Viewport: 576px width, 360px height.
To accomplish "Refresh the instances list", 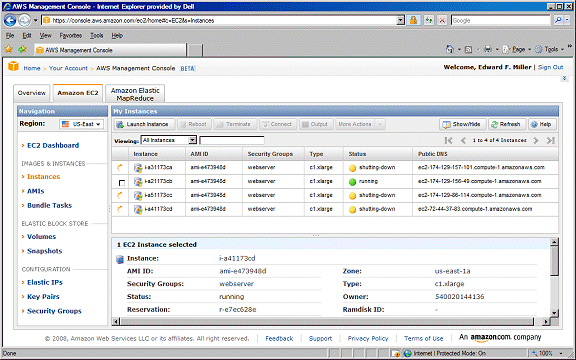I will click(507, 125).
